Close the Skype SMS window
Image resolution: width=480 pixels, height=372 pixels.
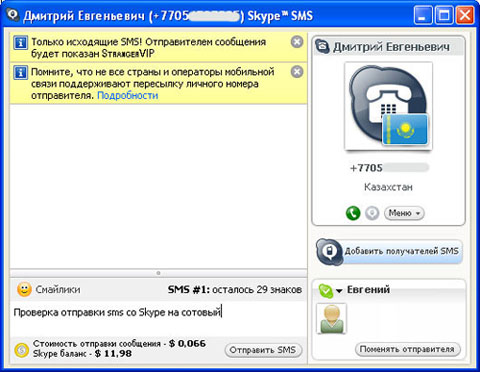coord(465,15)
